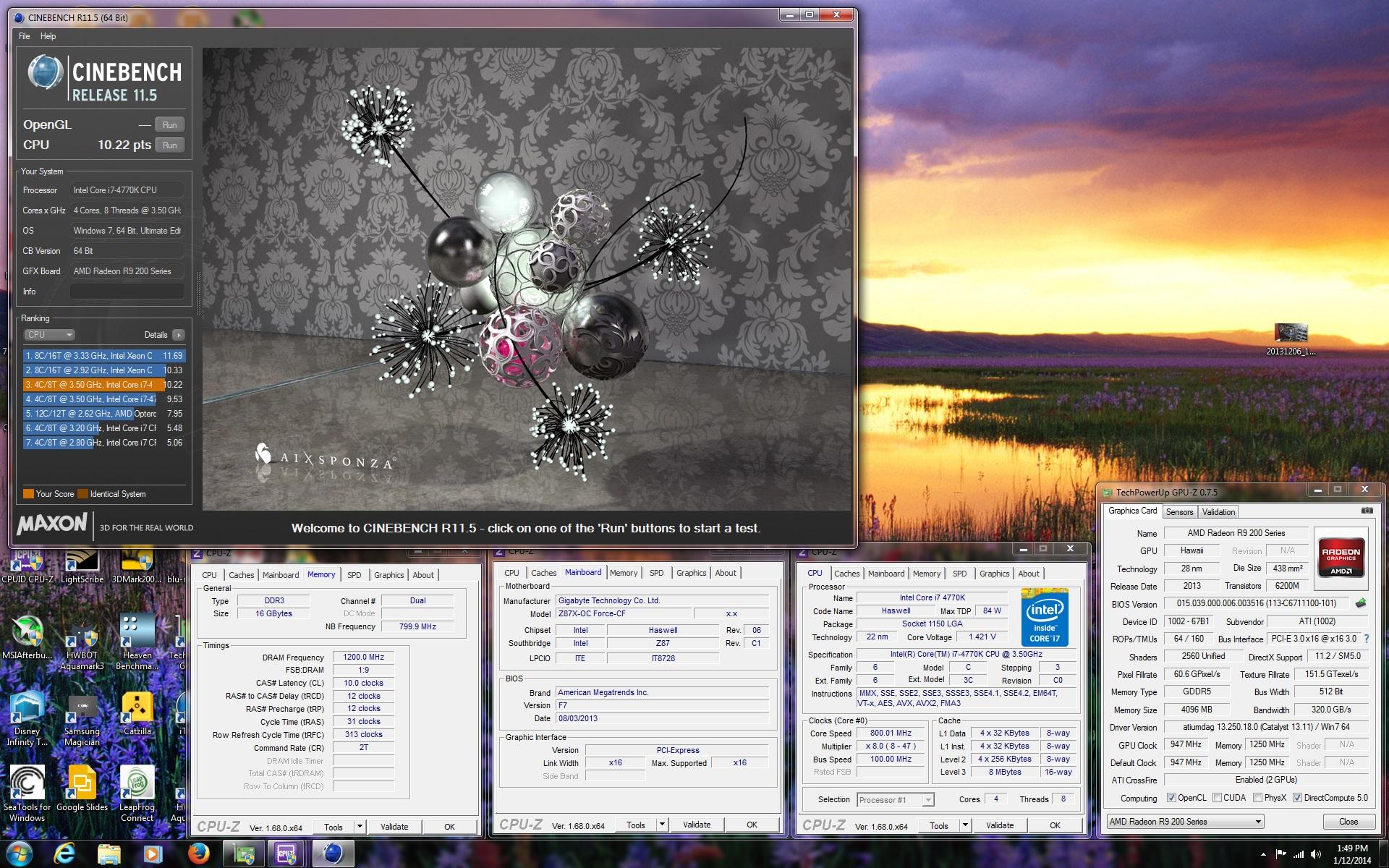Click Validate in the Memory CPU-Z window
This screenshot has height=868, width=1389.
pos(394,827)
